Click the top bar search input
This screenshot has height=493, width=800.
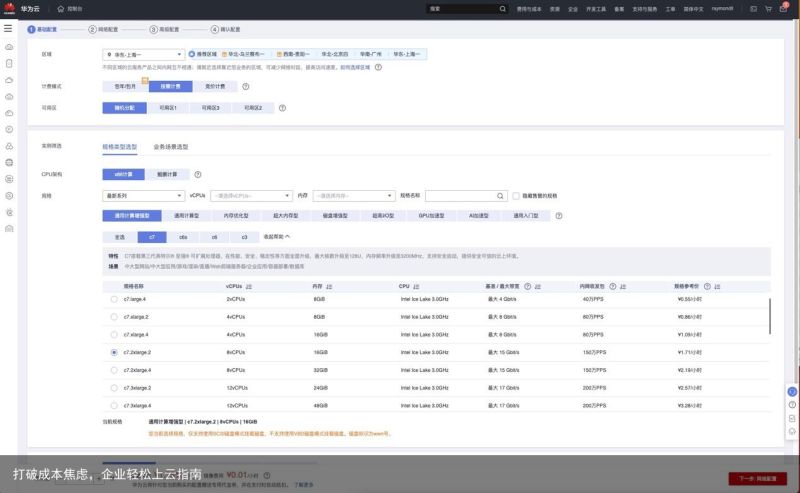(467, 9)
